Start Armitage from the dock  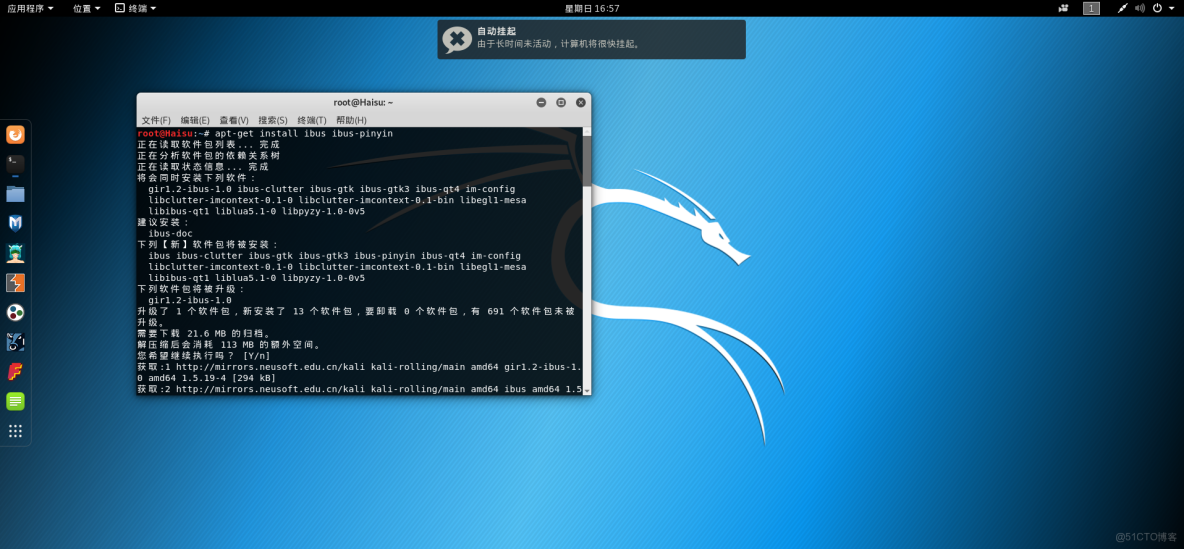tap(15, 253)
